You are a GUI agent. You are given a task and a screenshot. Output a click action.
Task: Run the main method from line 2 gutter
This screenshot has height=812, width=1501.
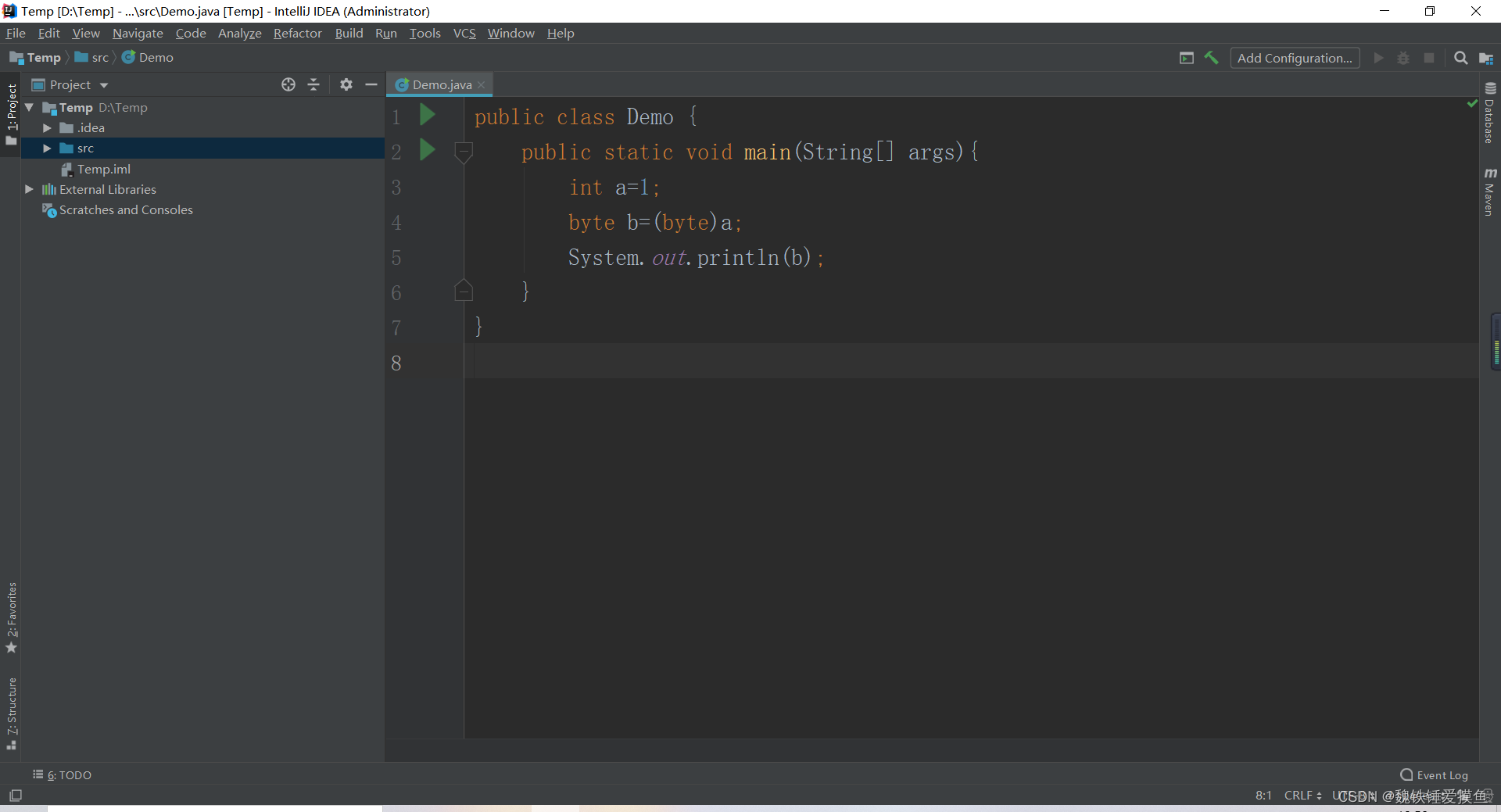(427, 149)
